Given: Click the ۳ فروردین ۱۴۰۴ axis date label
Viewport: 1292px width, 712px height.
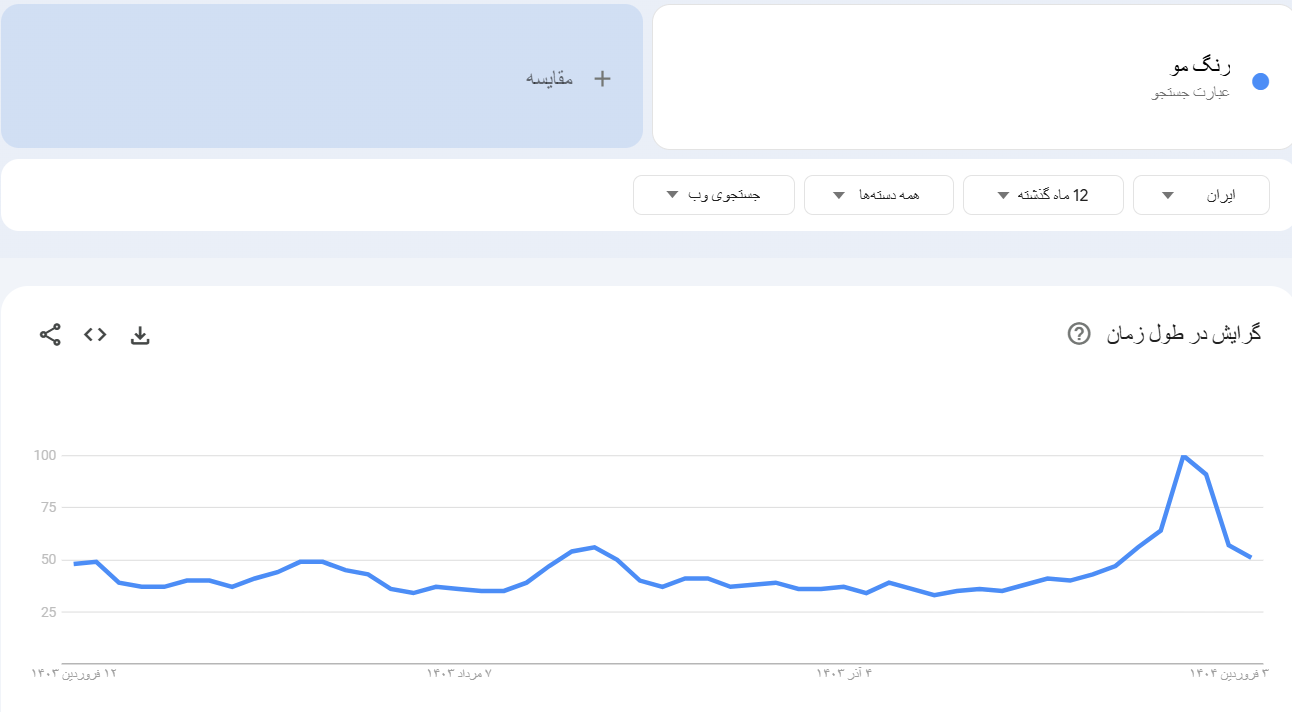Looking at the screenshot, I should point(1228,674).
